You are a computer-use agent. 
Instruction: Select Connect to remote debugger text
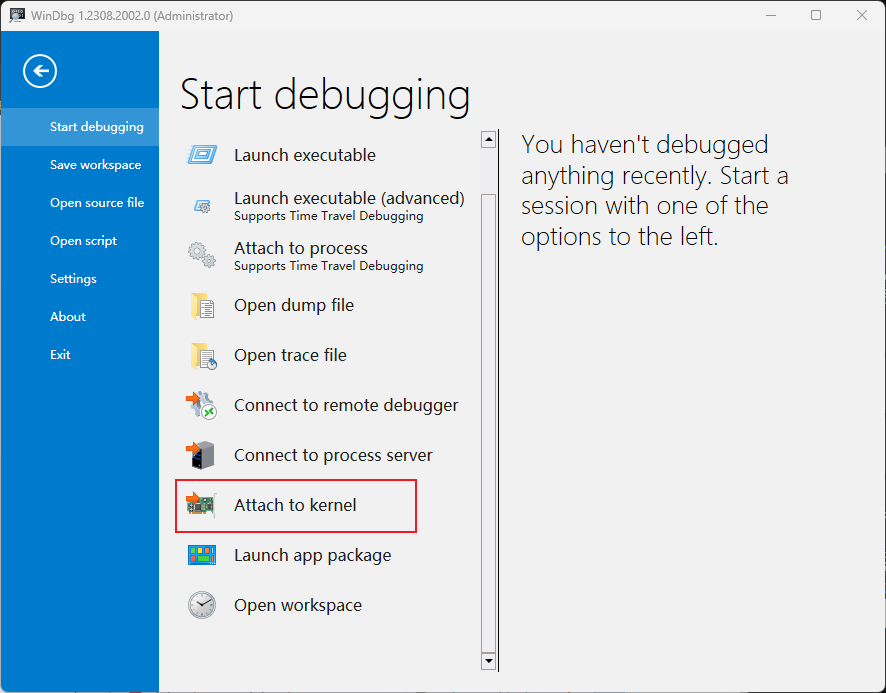tap(346, 405)
